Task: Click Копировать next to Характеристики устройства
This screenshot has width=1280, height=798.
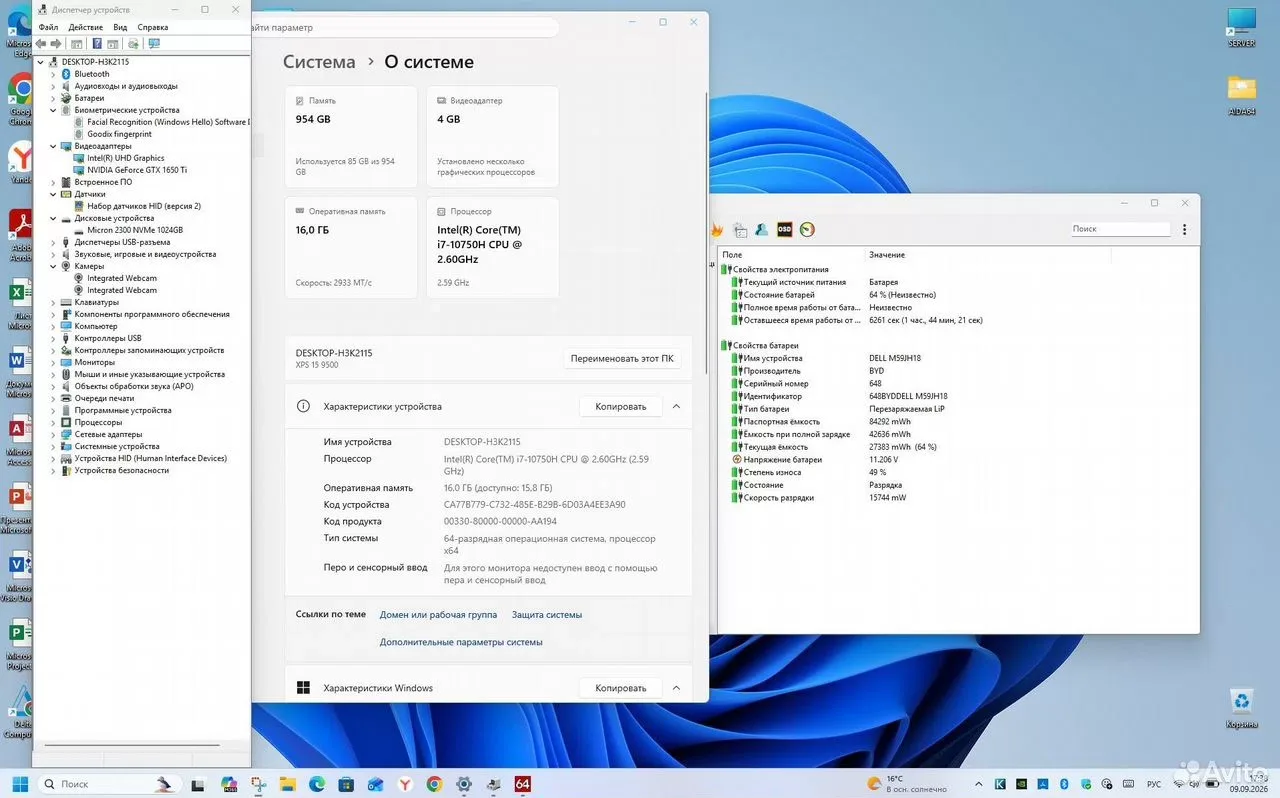Action: [620, 407]
